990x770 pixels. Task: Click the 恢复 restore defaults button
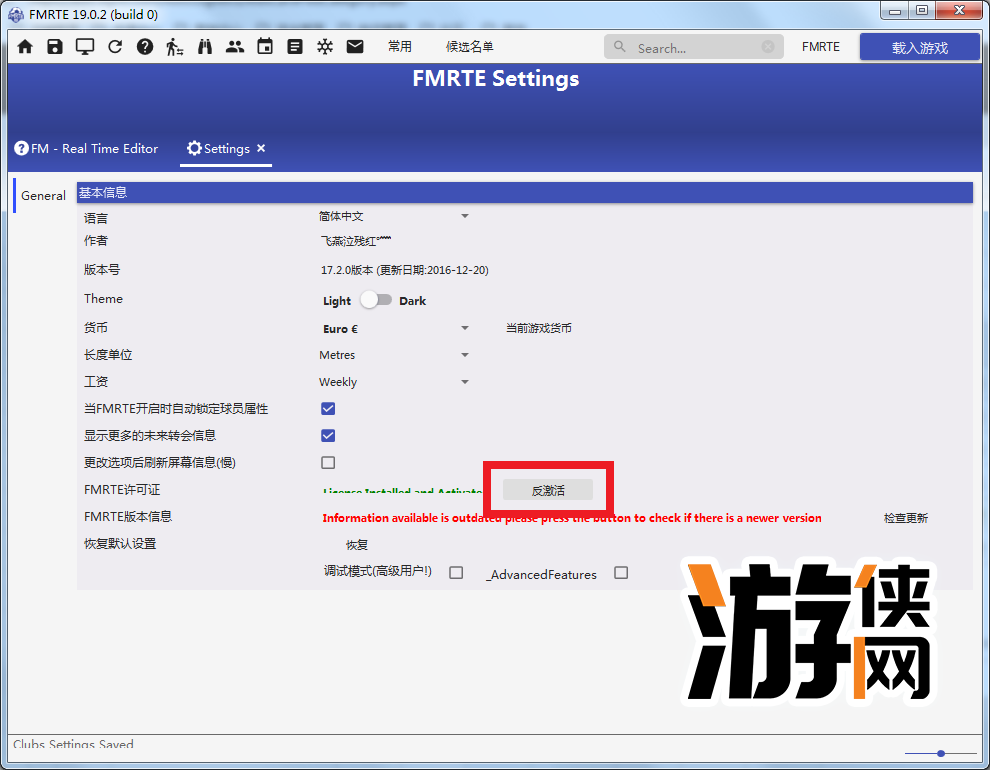(357, 545)
